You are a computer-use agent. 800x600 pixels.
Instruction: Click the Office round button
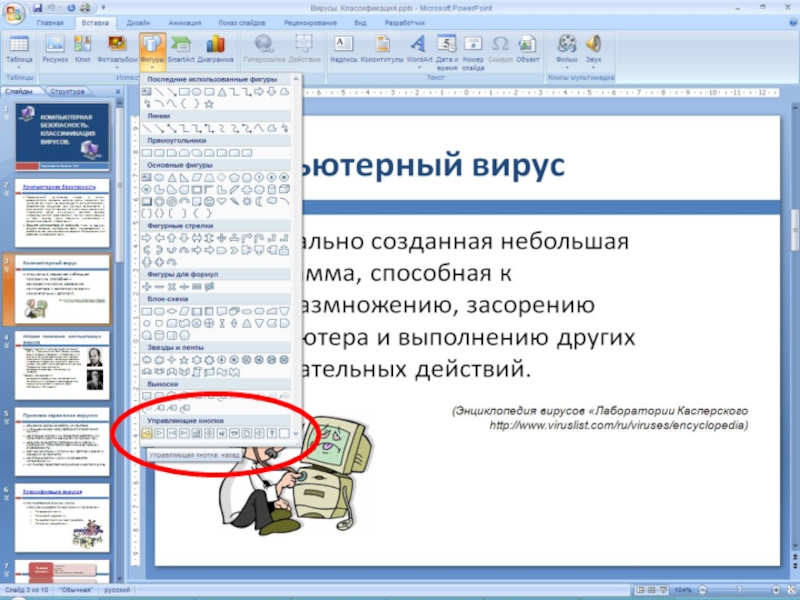[14, 13]
